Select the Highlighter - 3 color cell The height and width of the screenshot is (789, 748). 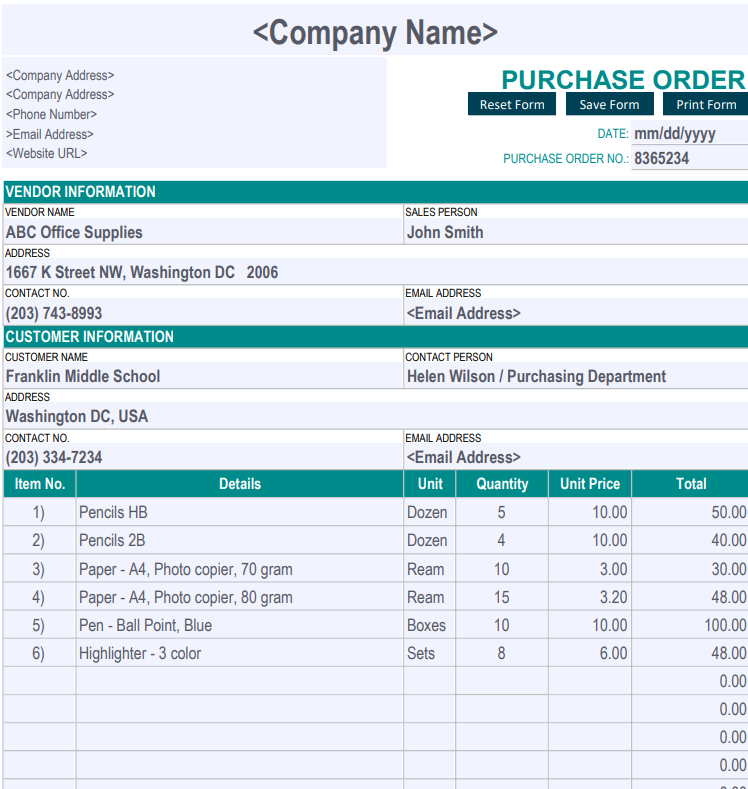pos(240,653)
